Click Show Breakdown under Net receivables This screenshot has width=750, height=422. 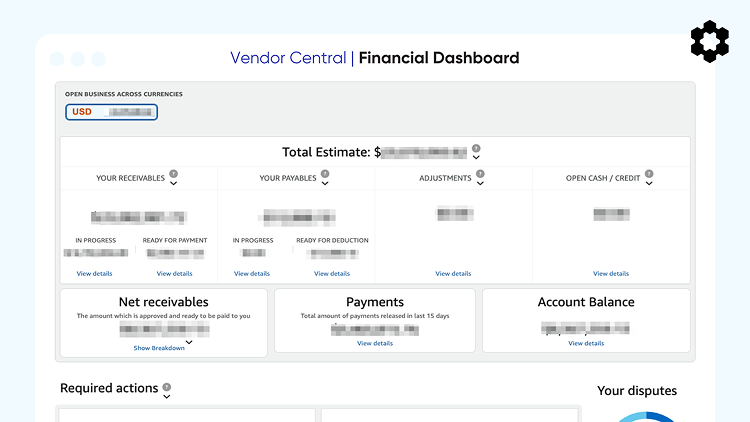coord(159,348)
